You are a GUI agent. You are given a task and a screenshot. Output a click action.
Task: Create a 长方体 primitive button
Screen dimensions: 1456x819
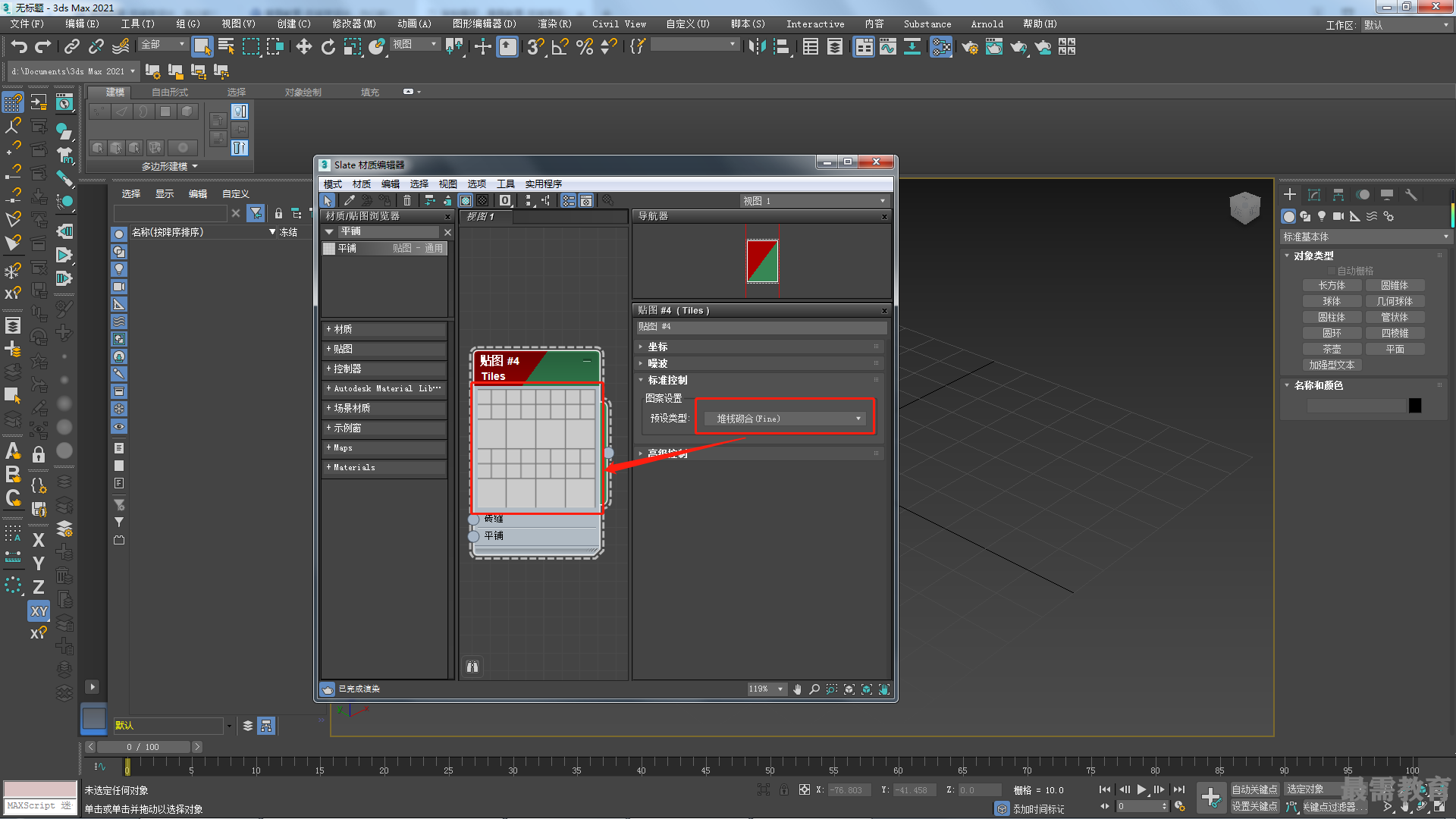click(x=1332, y=285)
